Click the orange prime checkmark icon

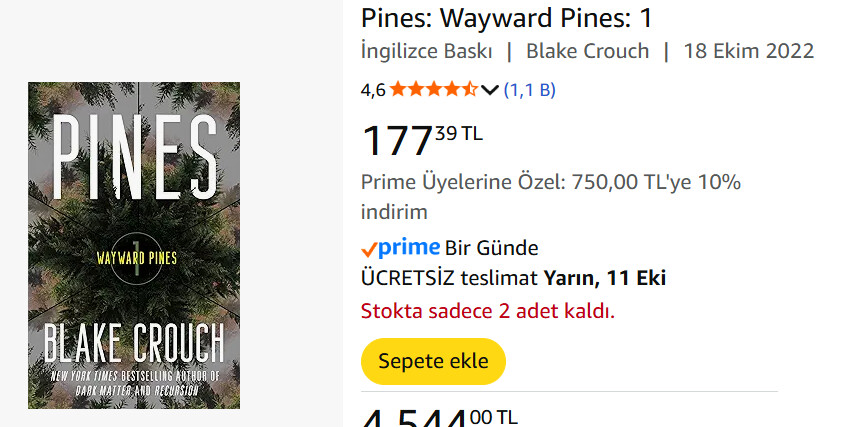point(369,250)
